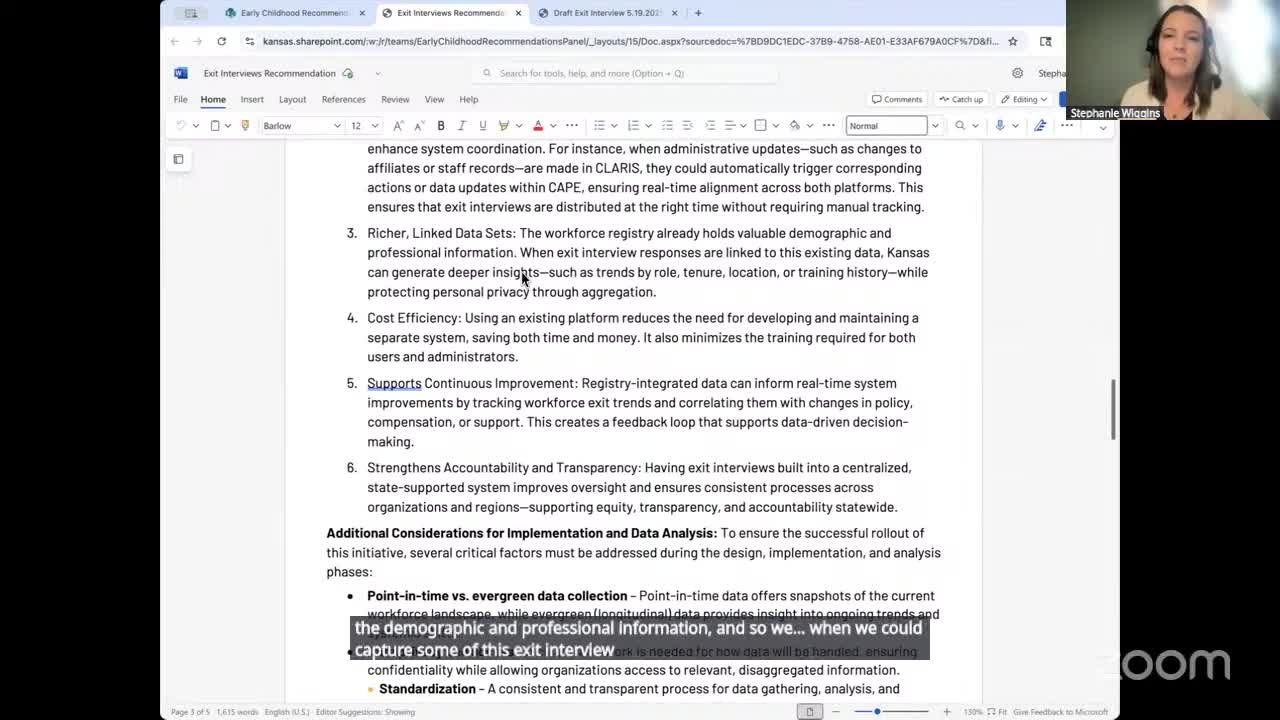Select the Italic formatting icon
This screenshot has width=1280, height=720.
[x=461, y=125]
